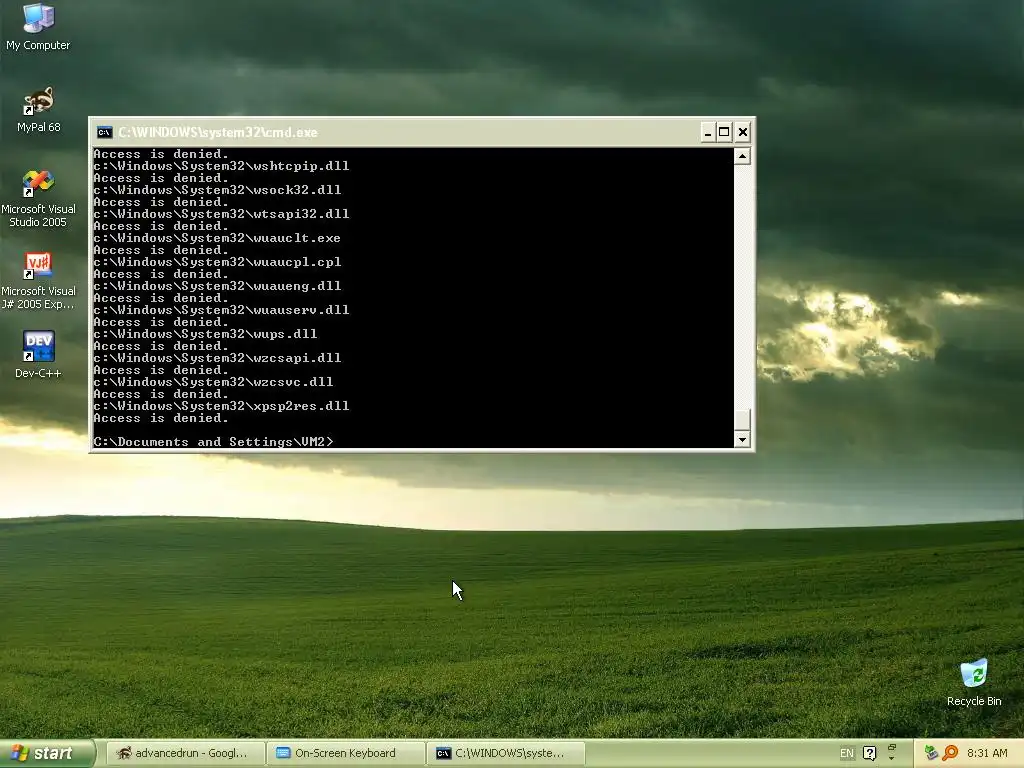Click the line c:\Windows\System32\wuauserv.dll

click(221, 310)
